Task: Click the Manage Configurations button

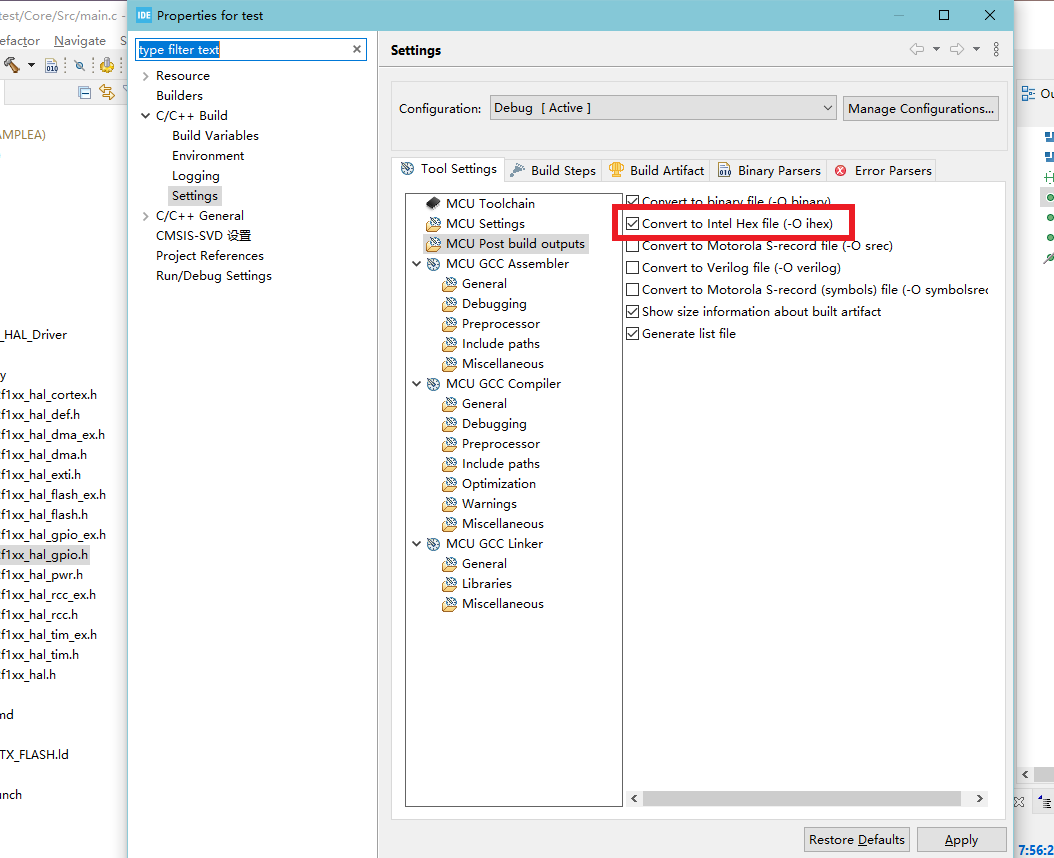Action: click(920, 108)
